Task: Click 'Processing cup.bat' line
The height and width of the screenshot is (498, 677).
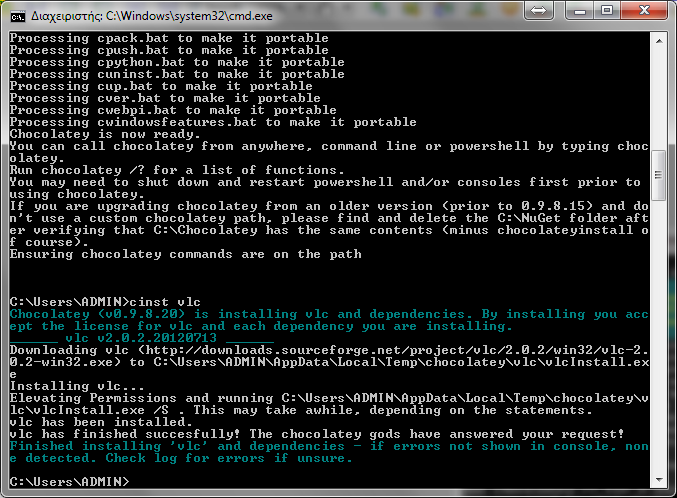Action: coord(161,86)
